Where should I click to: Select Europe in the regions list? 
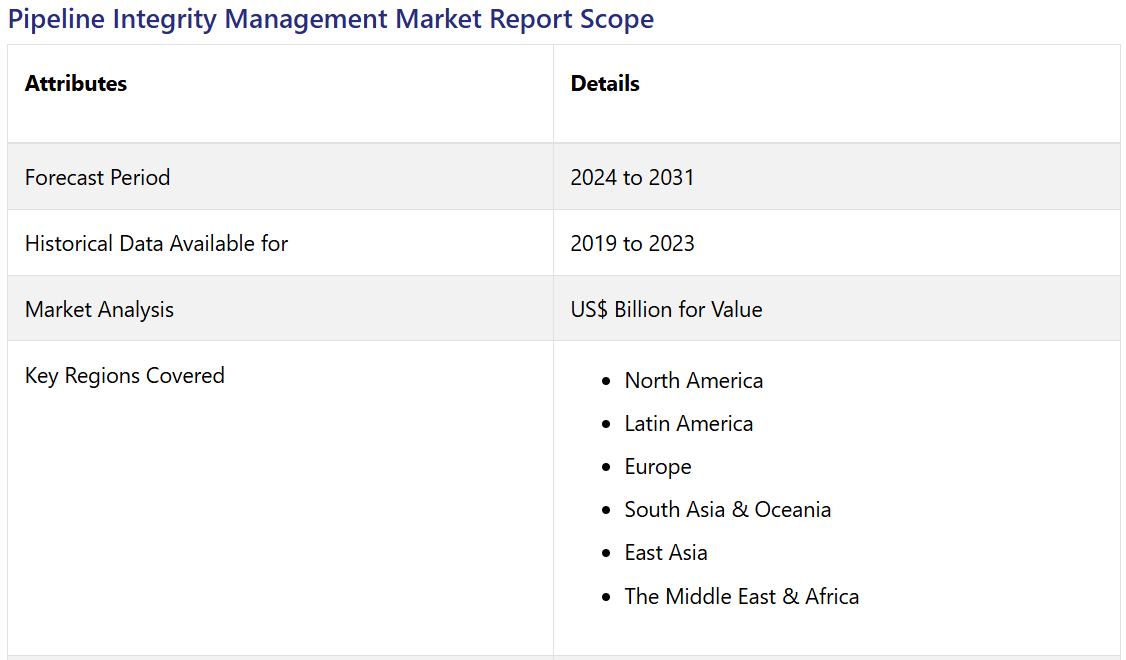click(657, 467)
